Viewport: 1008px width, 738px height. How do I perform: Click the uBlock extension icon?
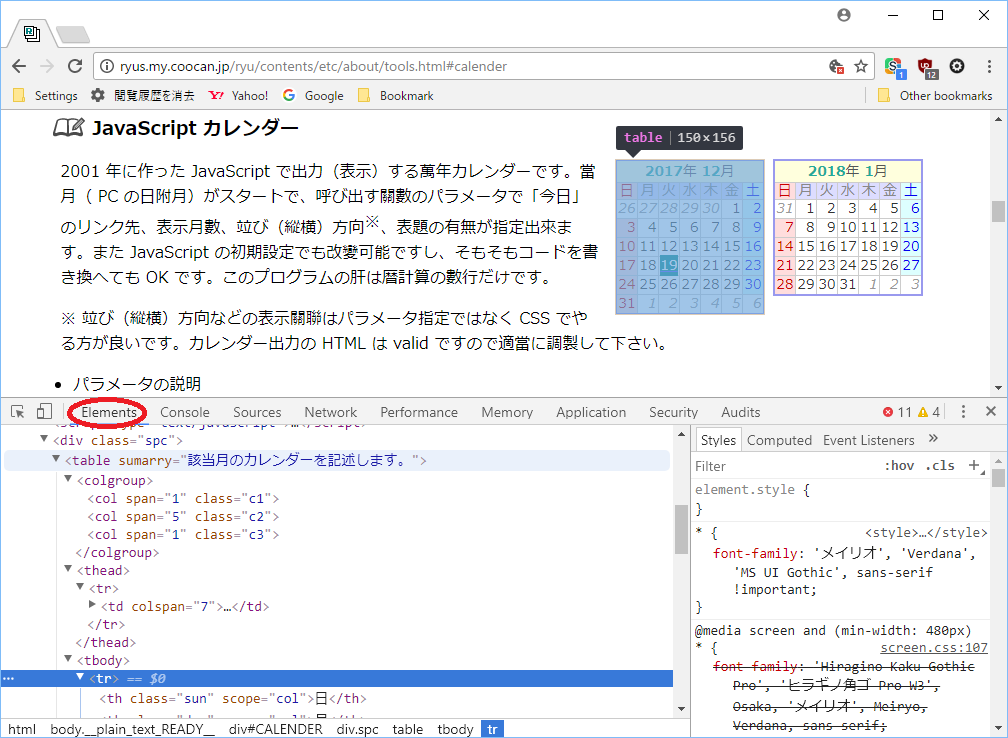pyautogui.click(x=926, y=66)
